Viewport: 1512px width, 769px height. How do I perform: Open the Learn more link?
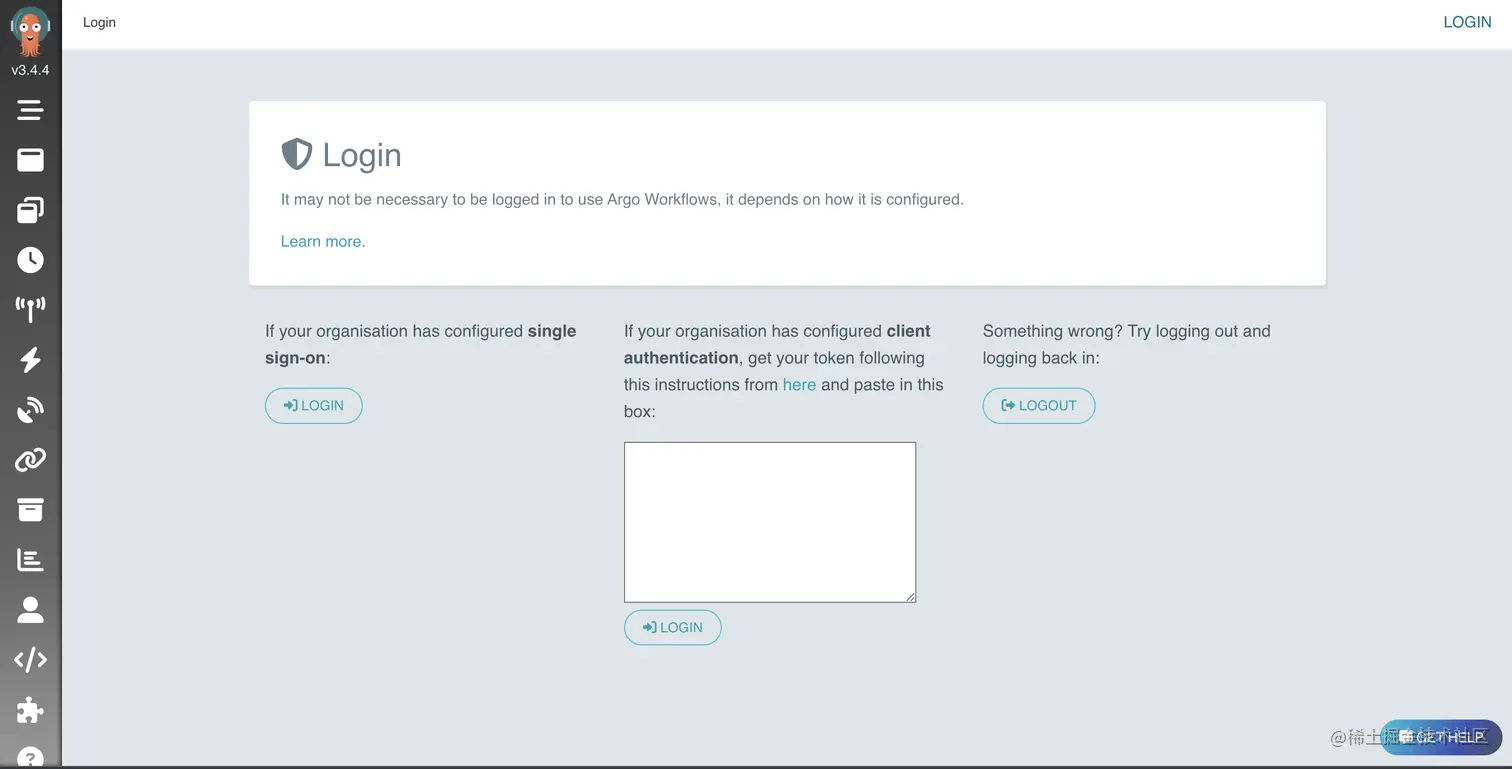(323, 241)
